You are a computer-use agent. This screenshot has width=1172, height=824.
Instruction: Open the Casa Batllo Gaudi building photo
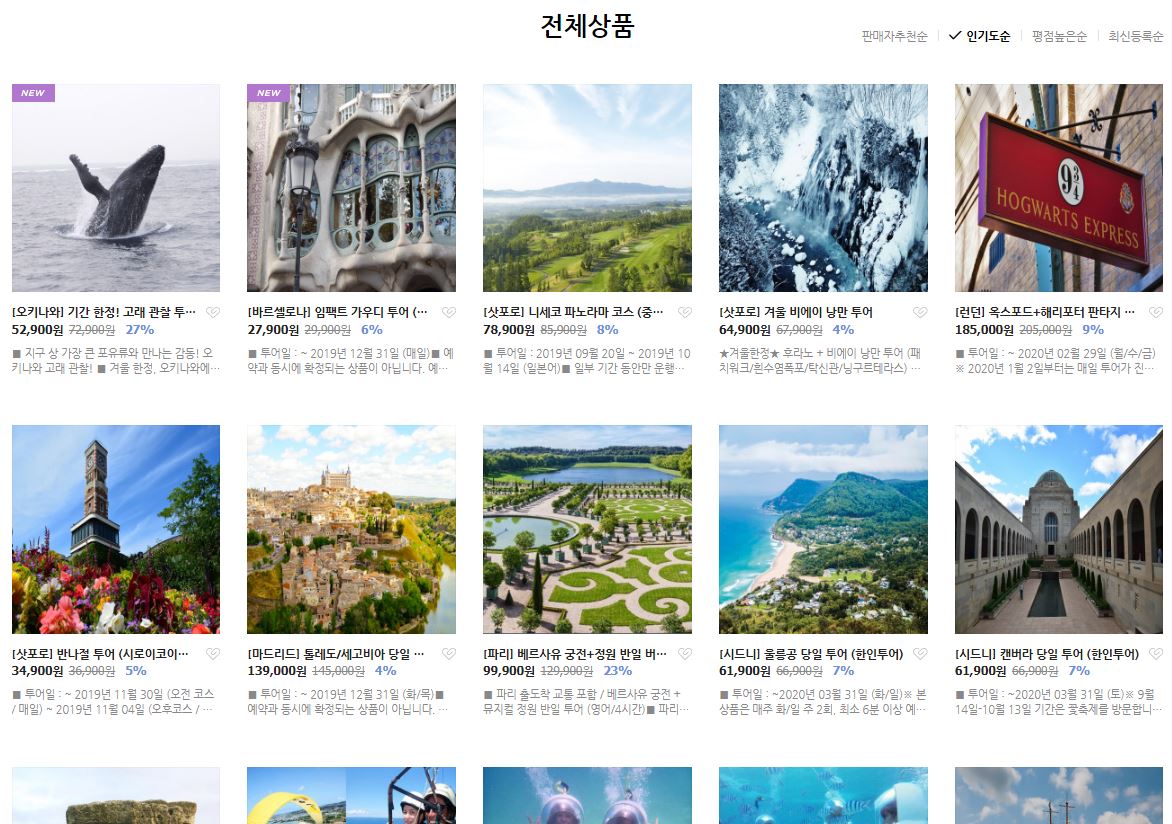pos(351,188)
